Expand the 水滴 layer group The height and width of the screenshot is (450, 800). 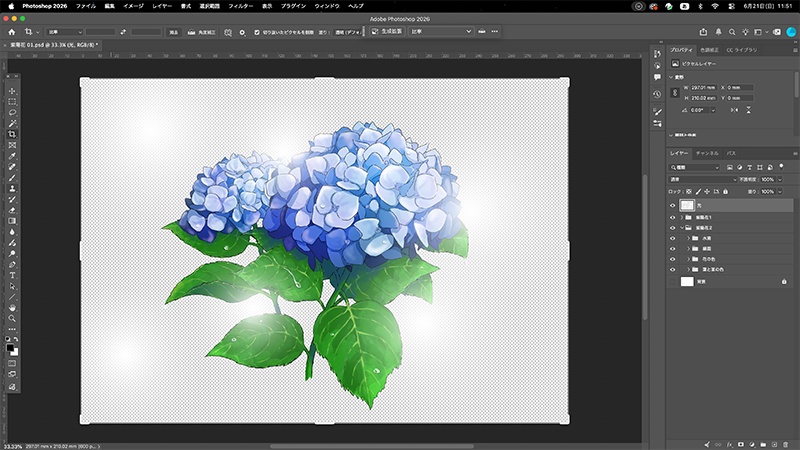(x=688, y=238)
